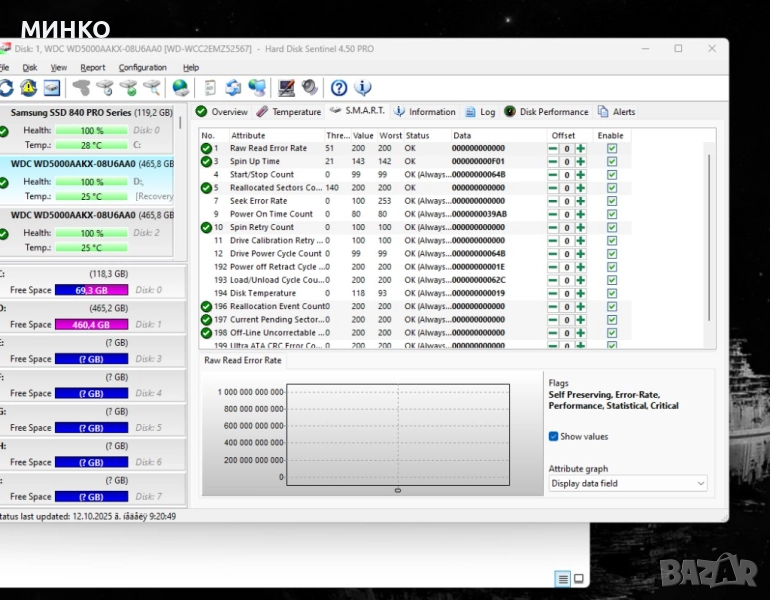Toggle the Show values checkbox
770x600 pixels.
554,436
